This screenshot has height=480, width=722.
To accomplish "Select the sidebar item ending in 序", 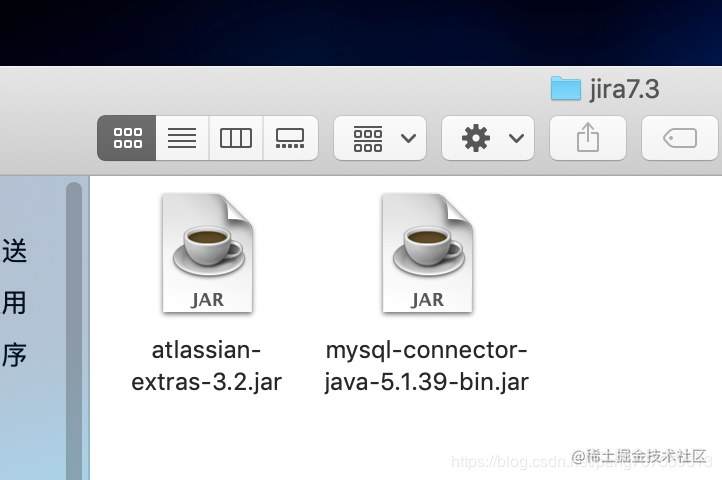I will 14,355.
